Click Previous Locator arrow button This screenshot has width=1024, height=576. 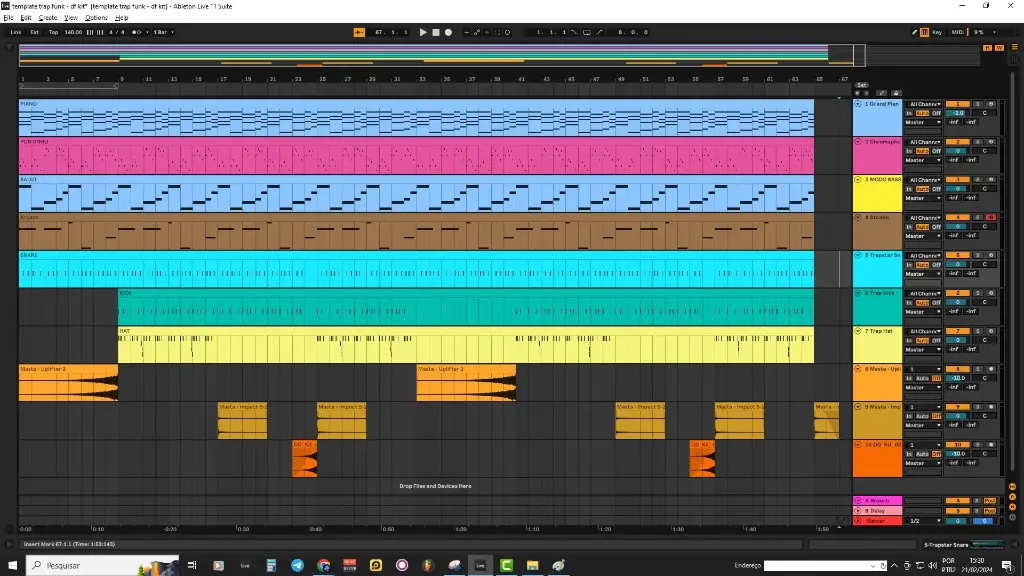pyautogui.click(x=857, y=93)
